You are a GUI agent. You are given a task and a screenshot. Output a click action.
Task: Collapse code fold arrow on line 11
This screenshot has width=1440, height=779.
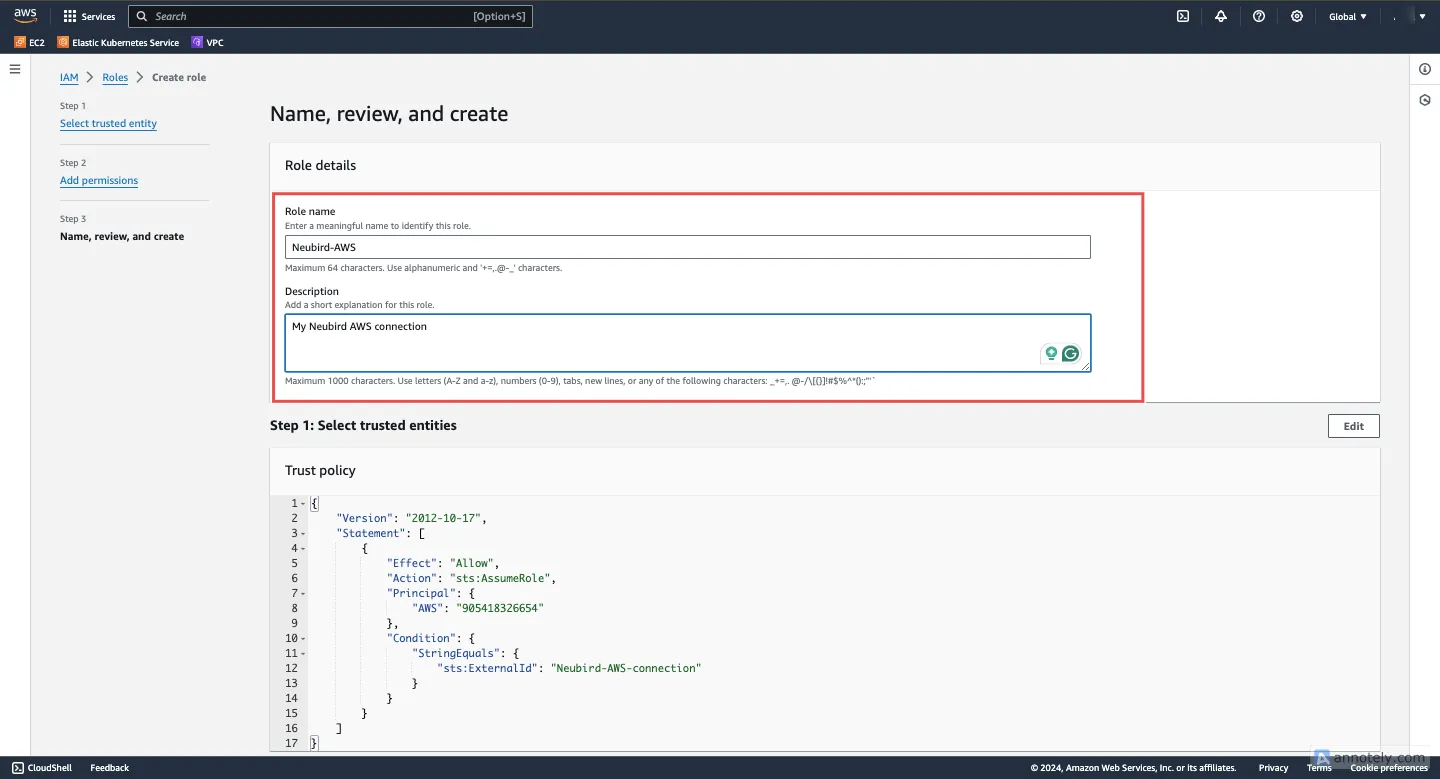[x=303, y=654]
